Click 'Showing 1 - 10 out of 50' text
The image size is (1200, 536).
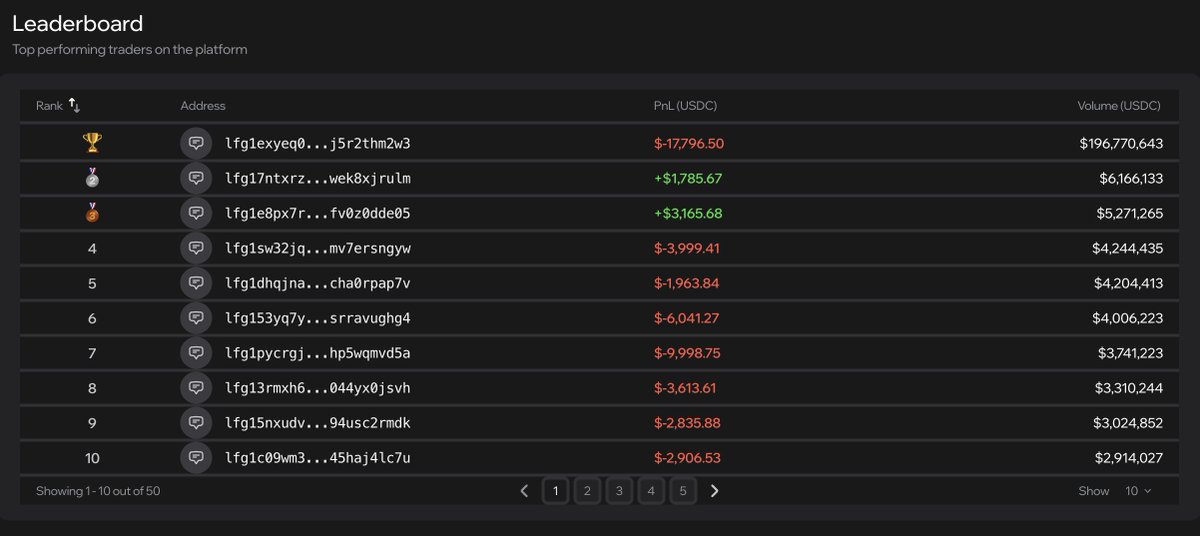[x=98, y=491]
